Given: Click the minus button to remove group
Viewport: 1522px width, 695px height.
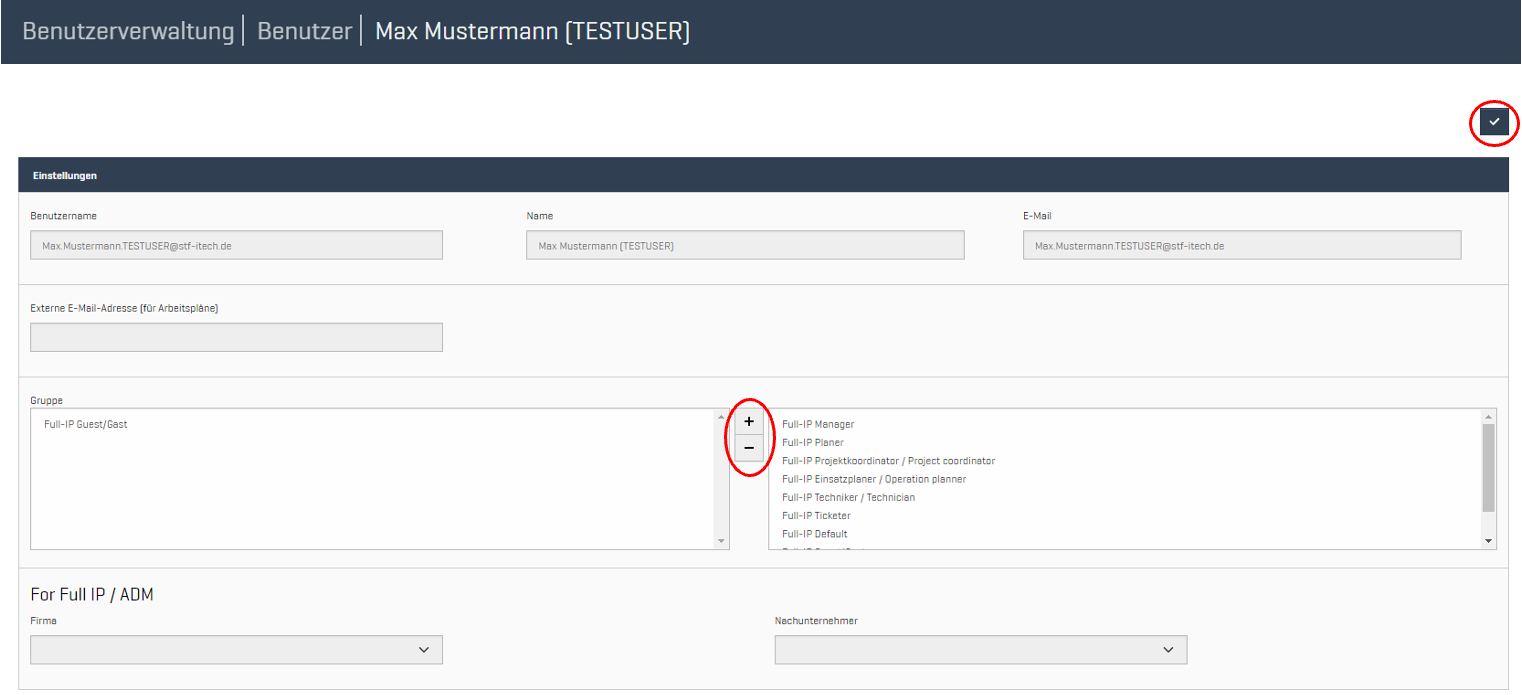Looking at the screenshot, I should [x=749, y=448].
